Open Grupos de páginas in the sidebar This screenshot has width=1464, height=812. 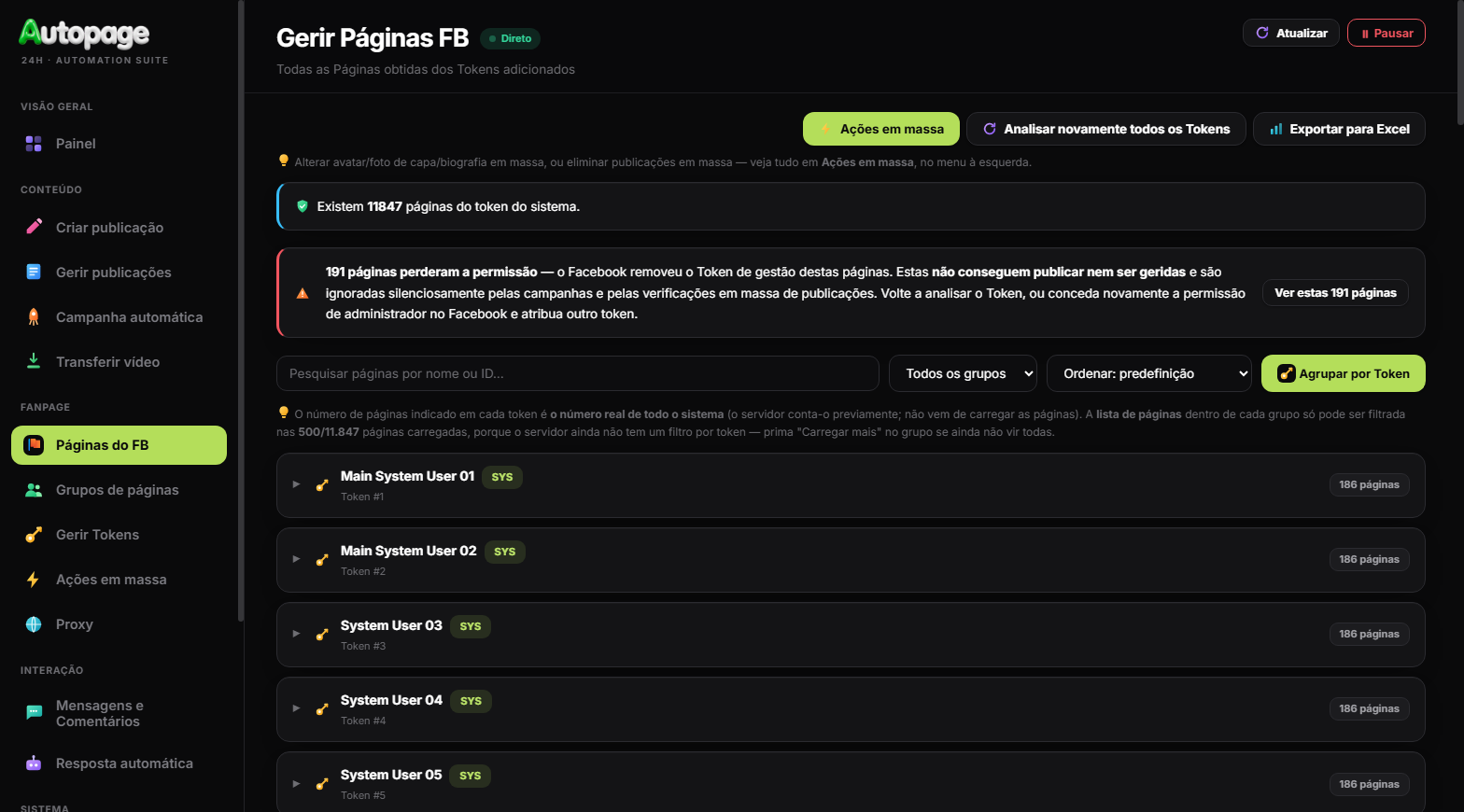click(x=119, y=490)
